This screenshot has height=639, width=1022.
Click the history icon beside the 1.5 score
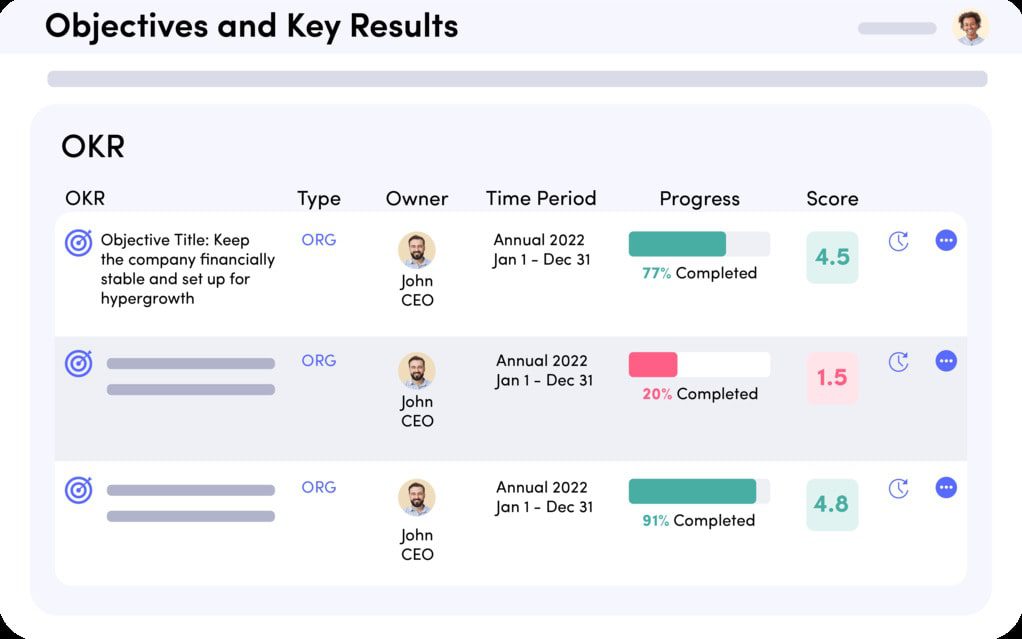point(898,362)
